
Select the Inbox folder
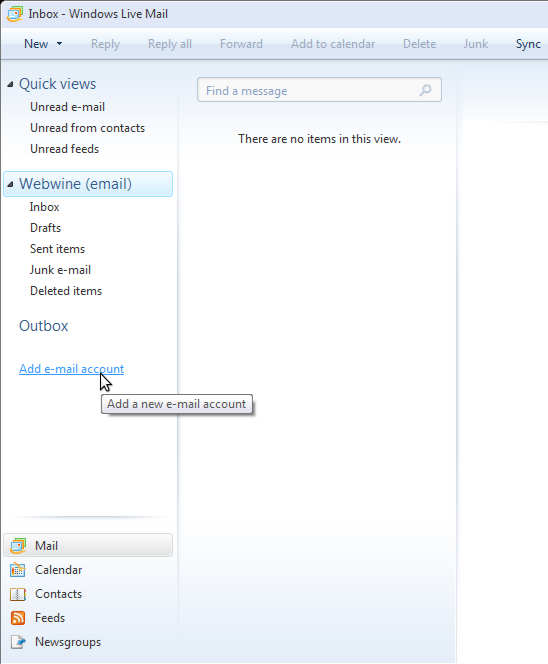coord(44,207)
